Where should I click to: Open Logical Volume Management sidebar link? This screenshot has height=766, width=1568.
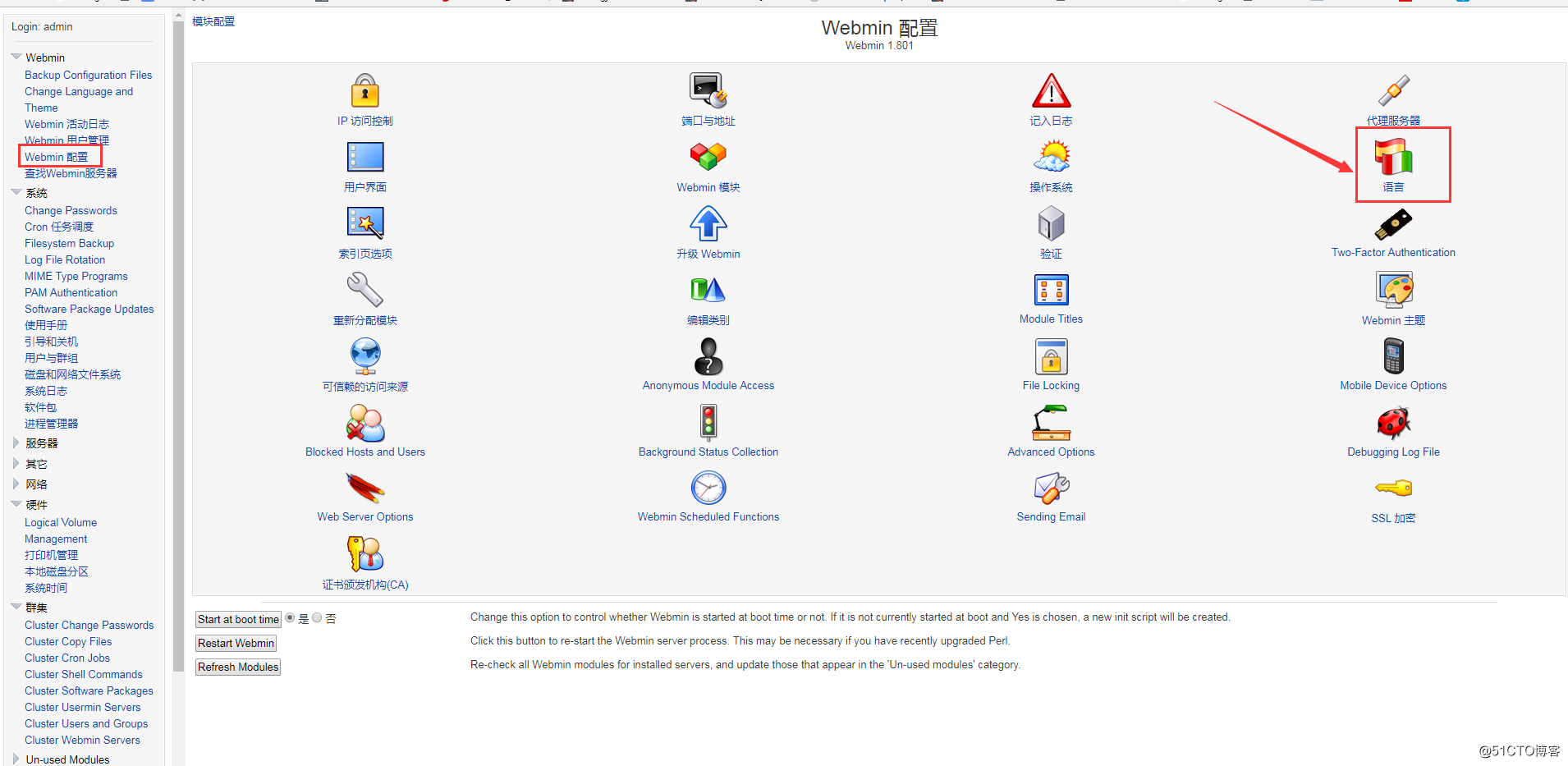pos(61,530)
